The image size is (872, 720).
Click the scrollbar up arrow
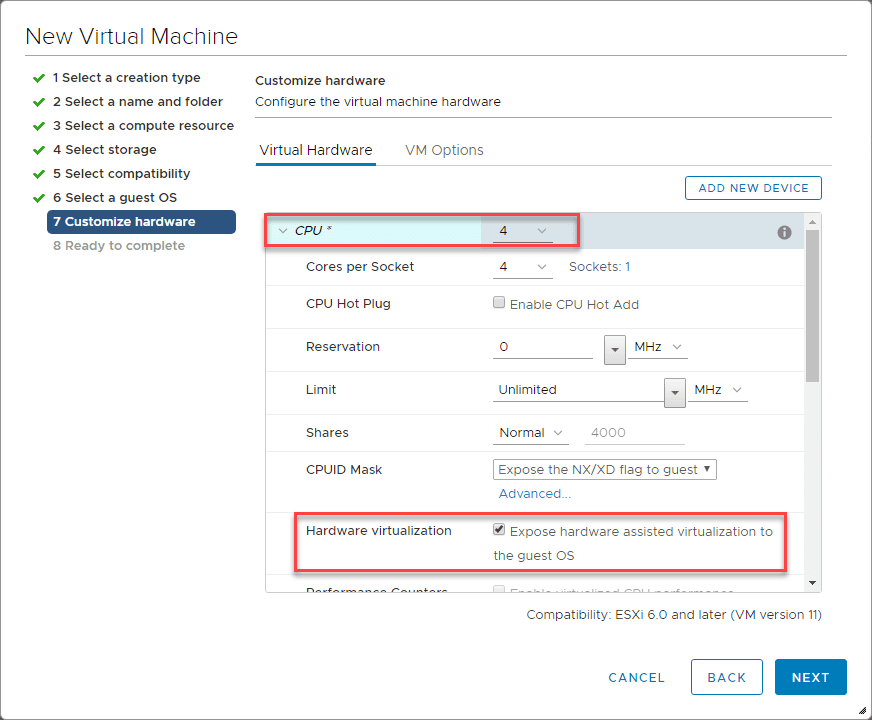812,221
